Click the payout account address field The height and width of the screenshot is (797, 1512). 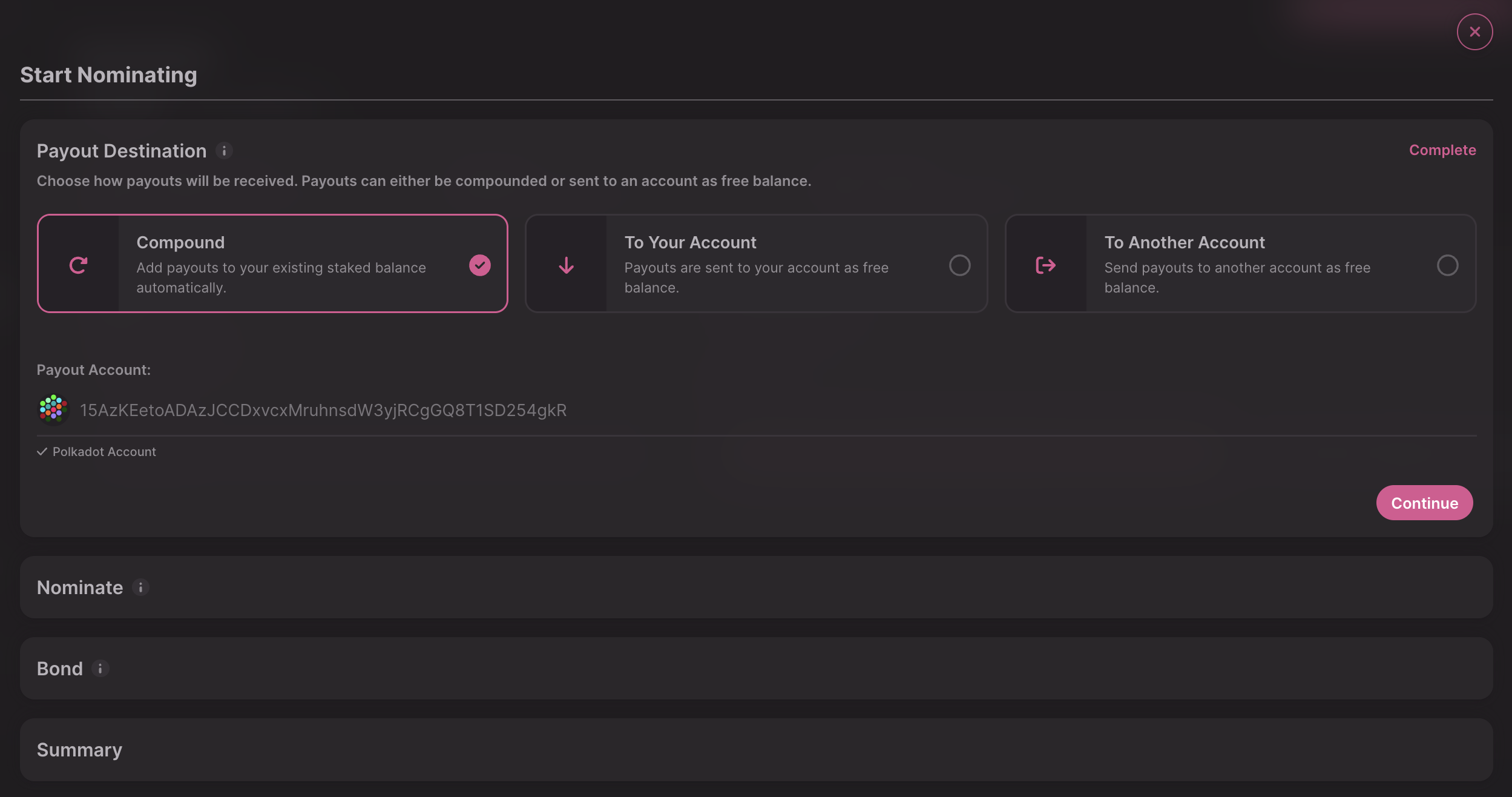click(323, 410)
